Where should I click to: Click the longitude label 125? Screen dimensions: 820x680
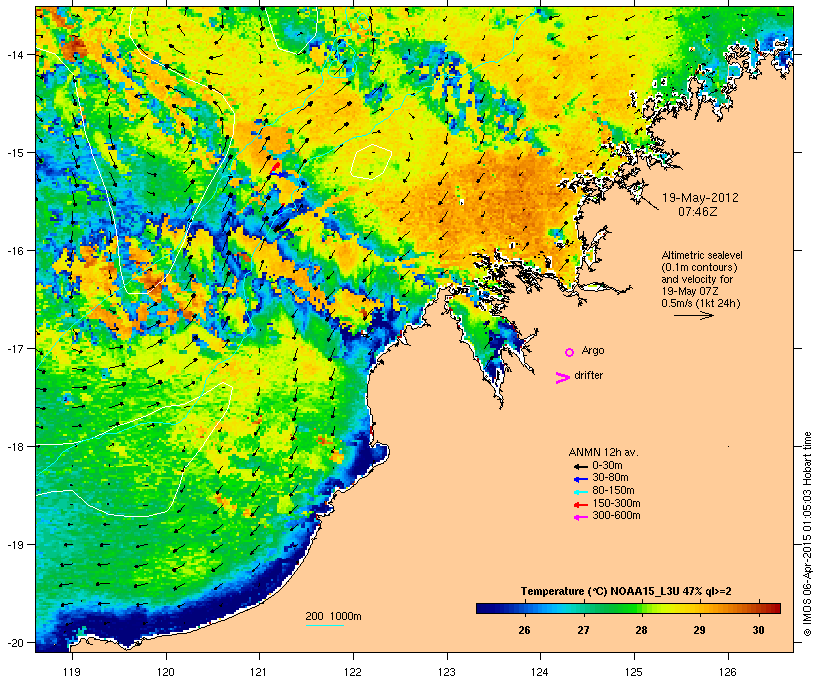[634, 672]
